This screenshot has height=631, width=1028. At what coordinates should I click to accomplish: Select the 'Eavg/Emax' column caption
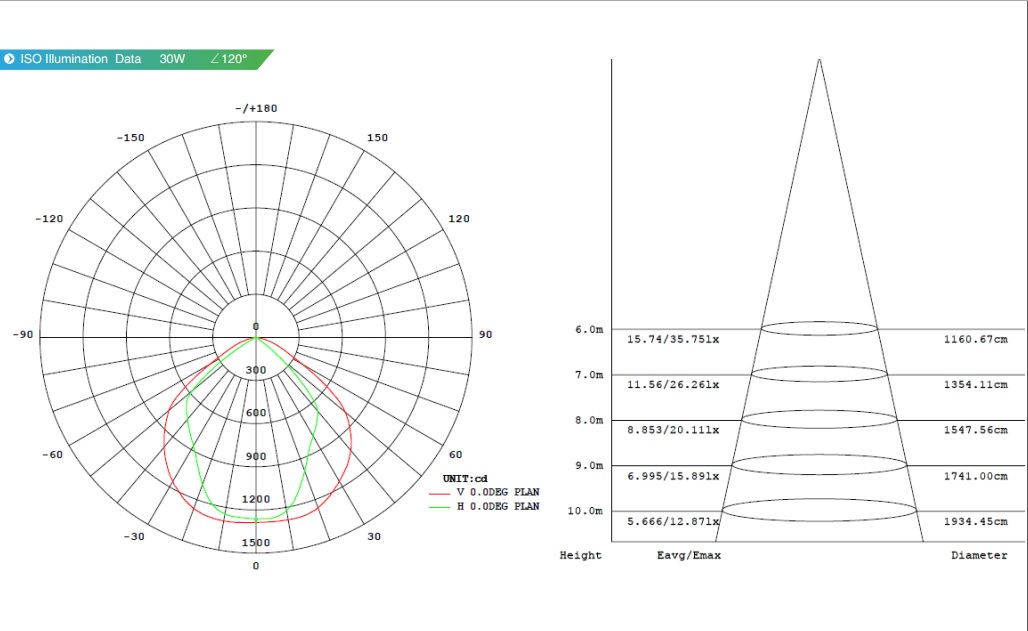[689, 556]
